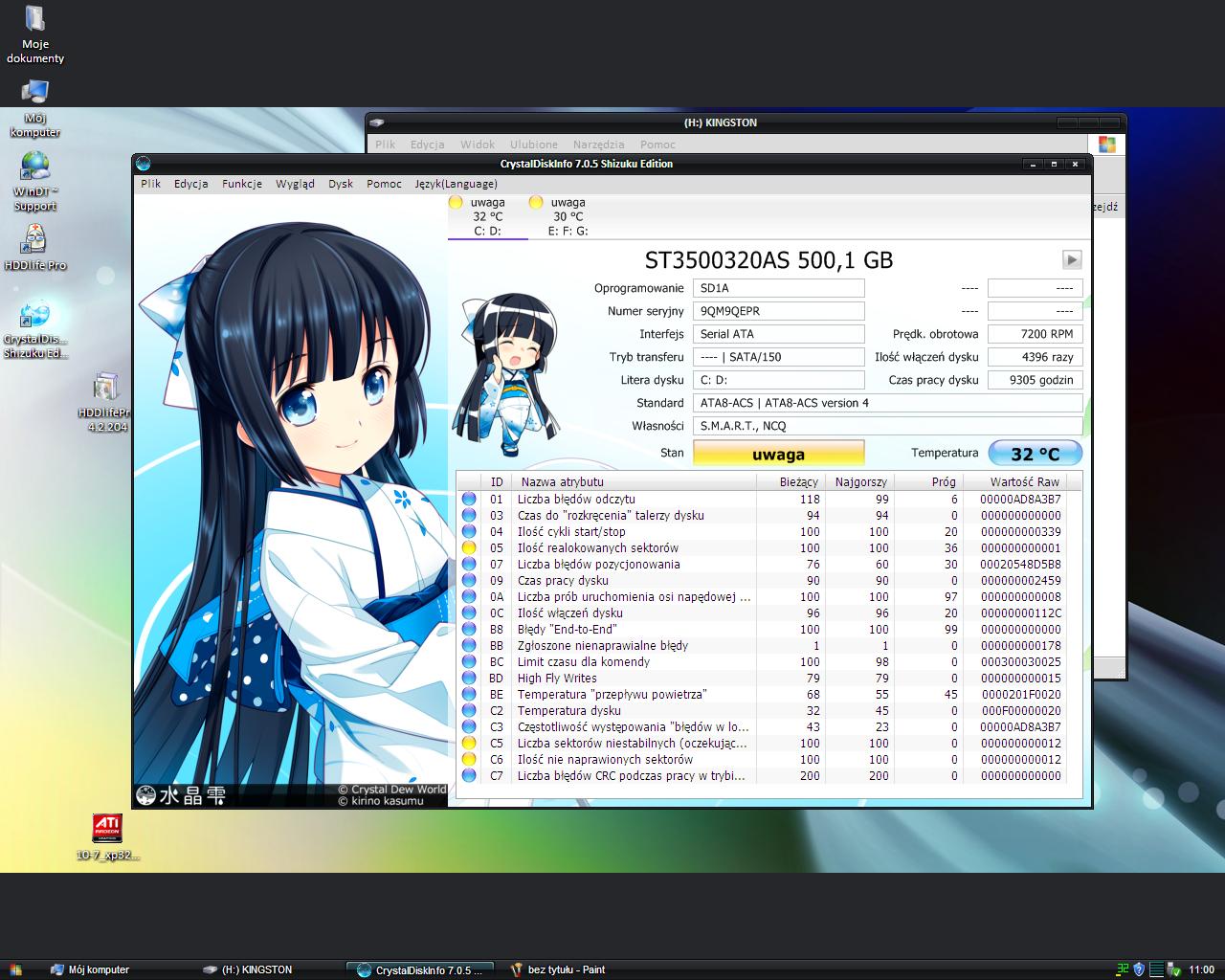Open the Moje dokumenty desktop icon
Viewport: 1225px width, 980px height.
(34, 33)
